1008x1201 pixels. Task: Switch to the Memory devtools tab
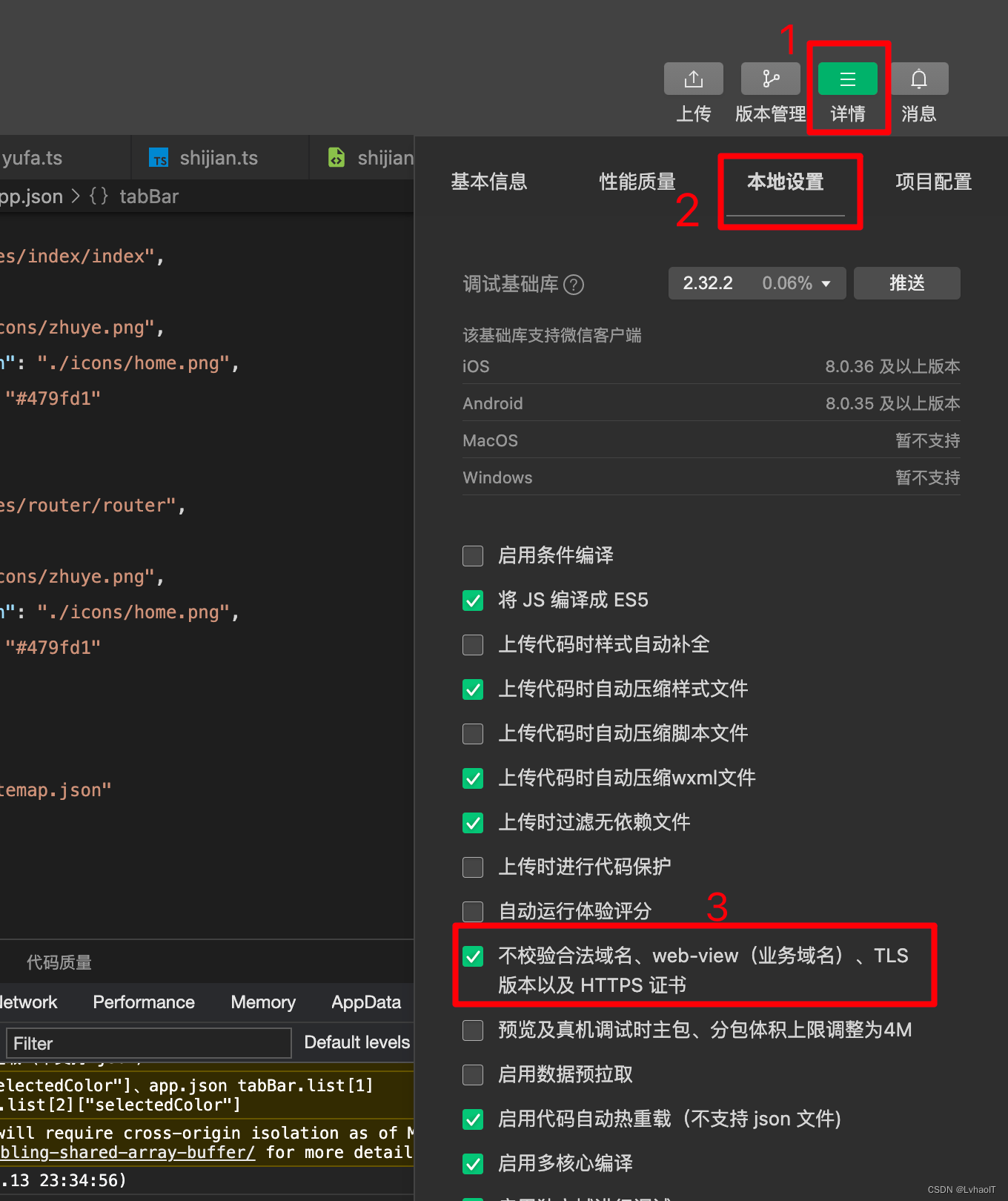pyautogui.click(x=263, y=1002)
